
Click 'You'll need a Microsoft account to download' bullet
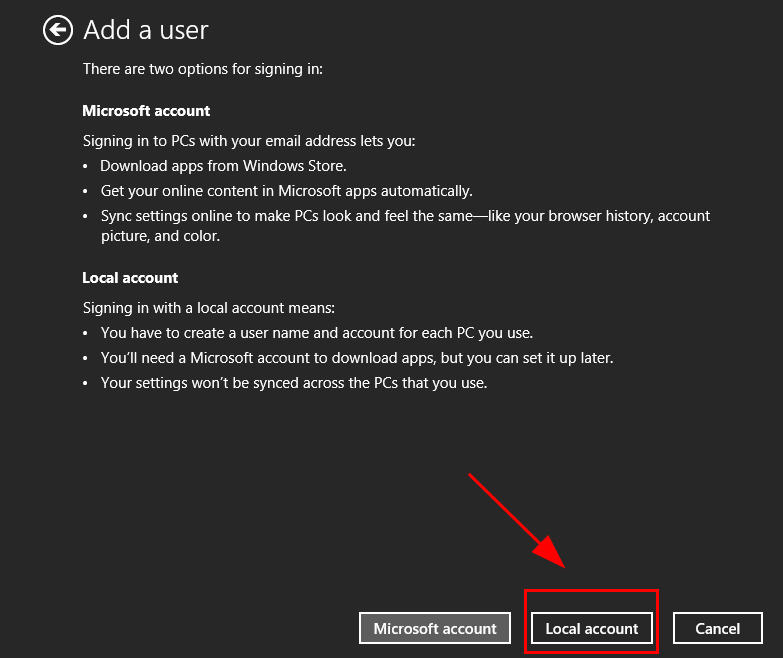click(357, 358)
